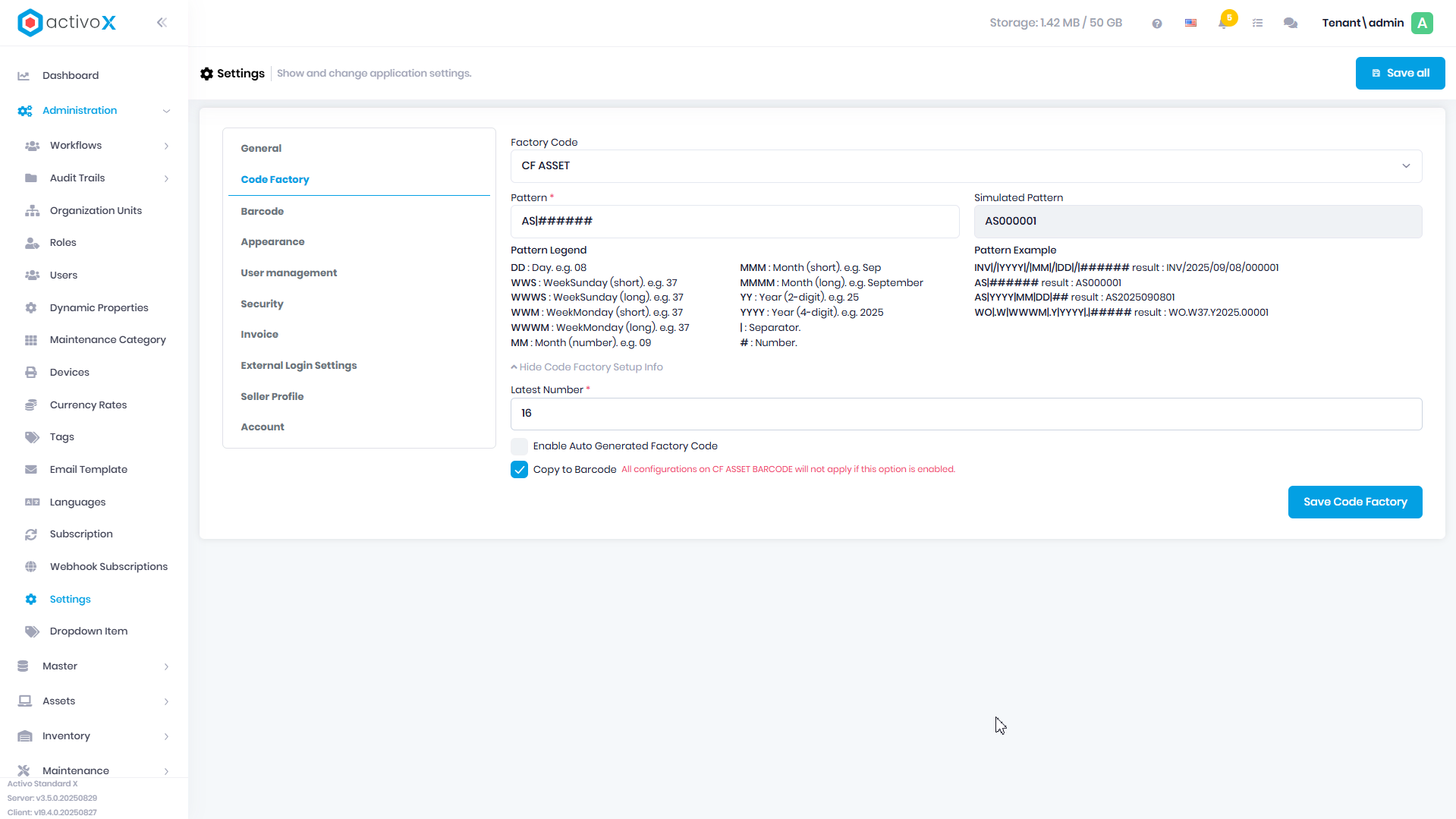Click the Webhook Subscriptions globe icon
The width and height of the screenshot is (1456, 819).
coord(31,567)
